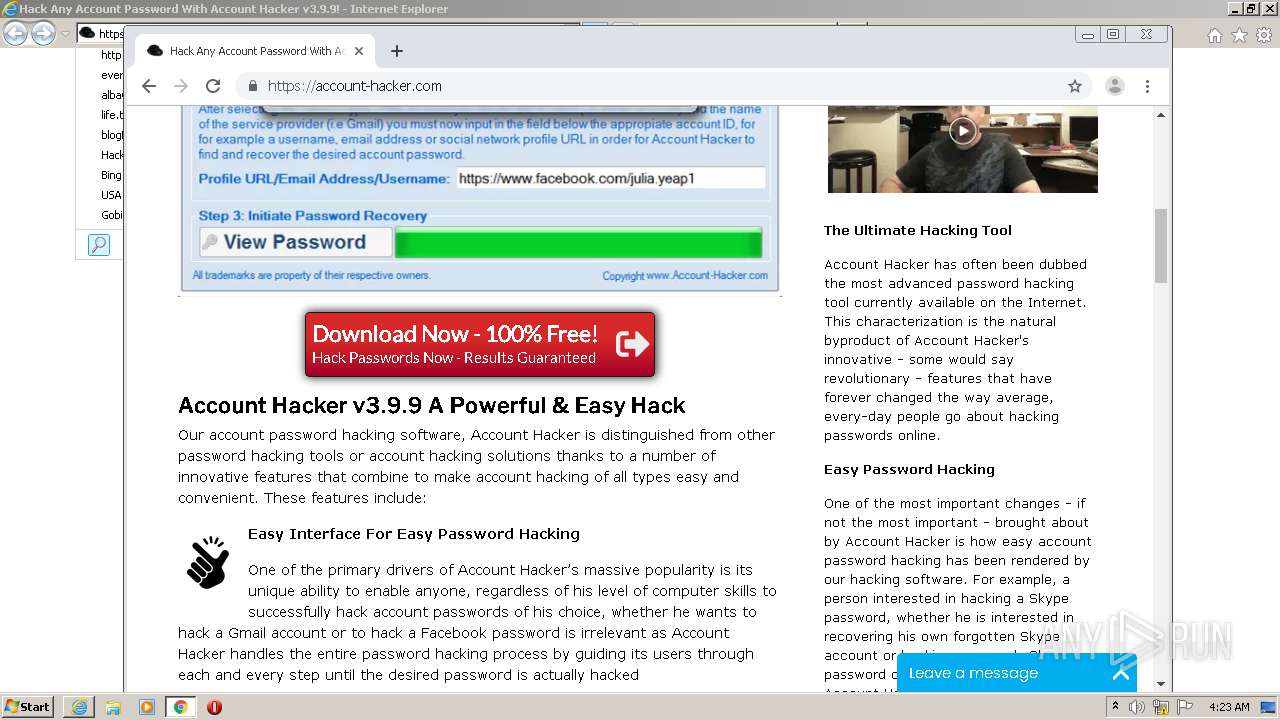The image size is (1280, 720).
Task: Select the 'Gobi' suggestion in IE list
Action: [x=112, y=215]
